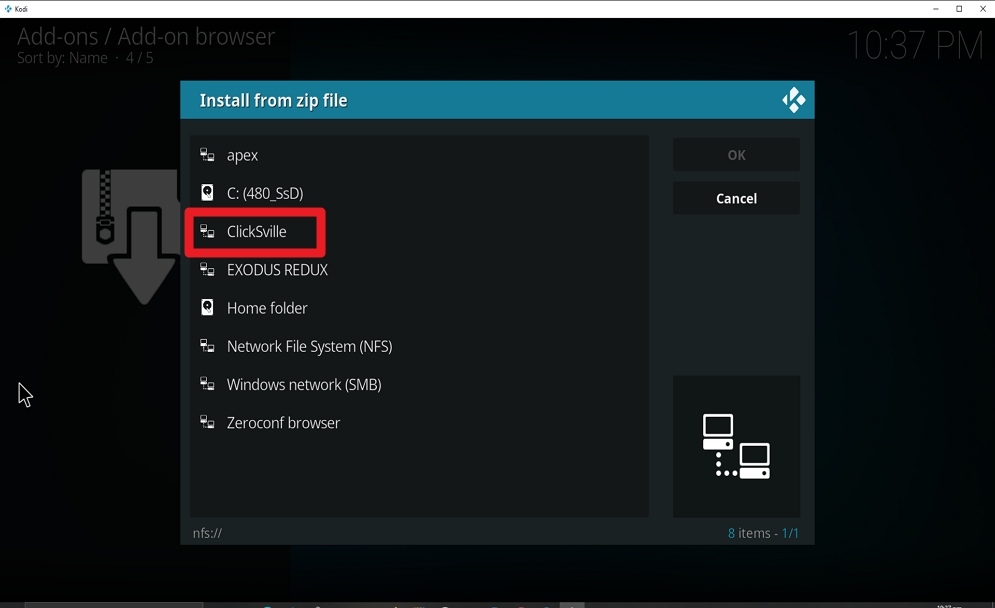Click the network icon beside apex
The width and height of the screenshot is (995, 608).
point(207,154)
